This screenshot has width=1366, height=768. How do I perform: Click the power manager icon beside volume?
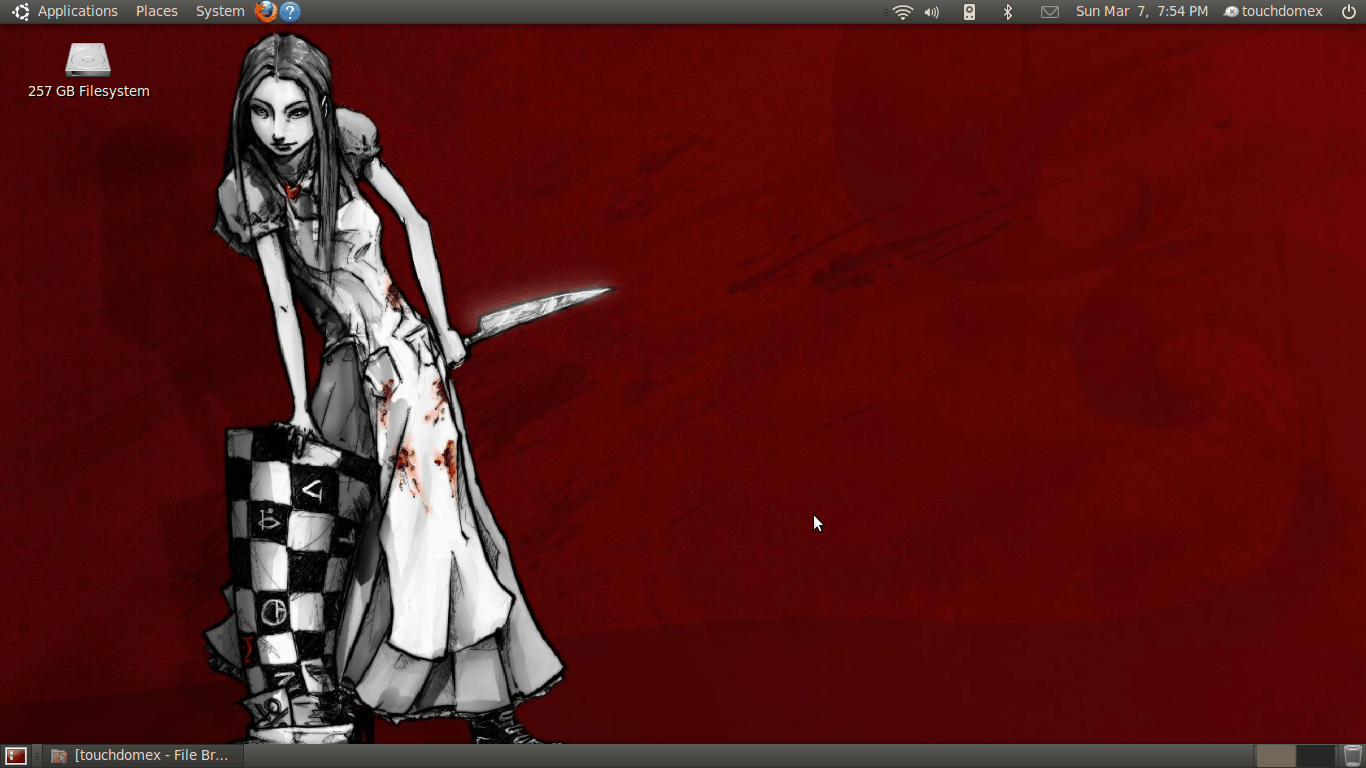tap(969, 12)
